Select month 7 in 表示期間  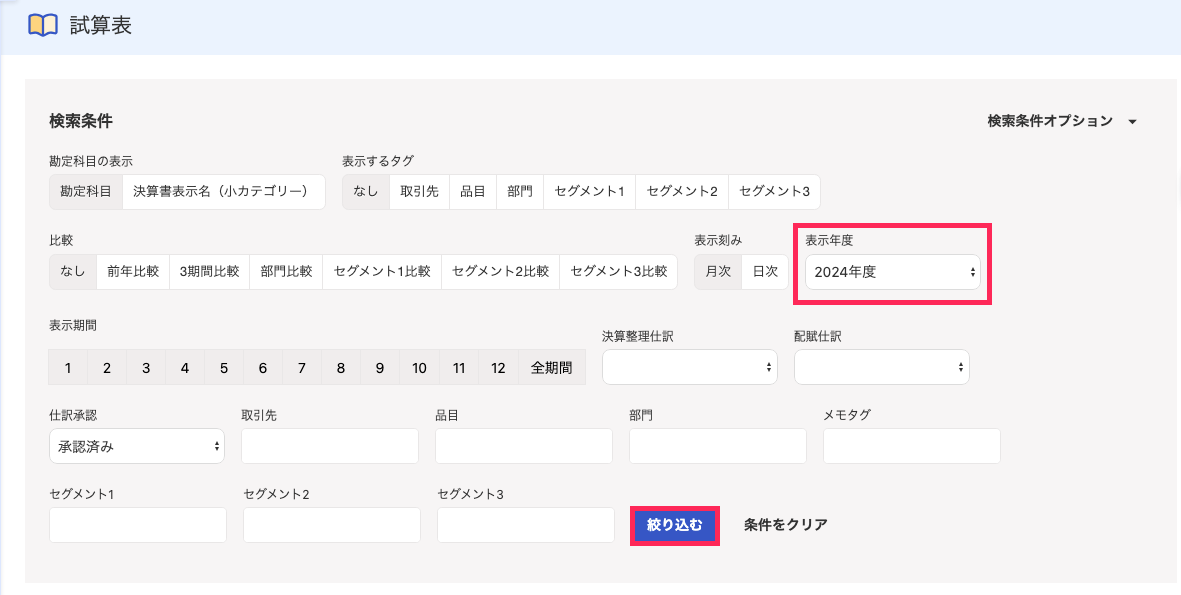pos(302,368)
